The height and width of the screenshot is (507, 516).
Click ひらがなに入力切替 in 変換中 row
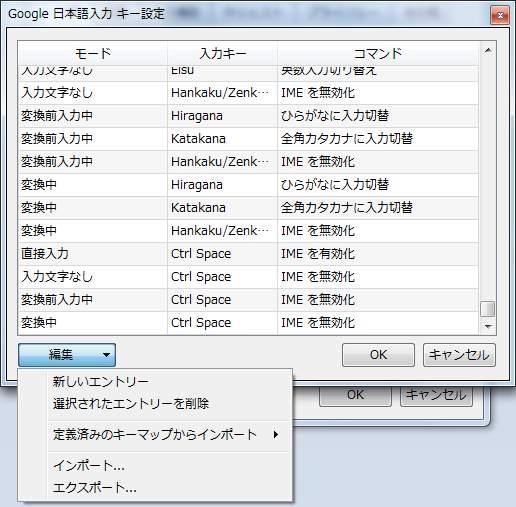point(378,185)
